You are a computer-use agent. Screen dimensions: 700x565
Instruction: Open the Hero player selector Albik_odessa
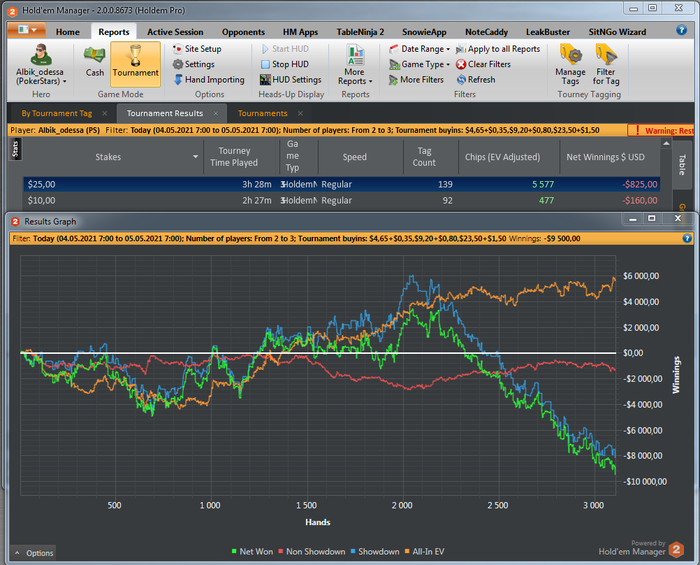click(x=41, y=65)
